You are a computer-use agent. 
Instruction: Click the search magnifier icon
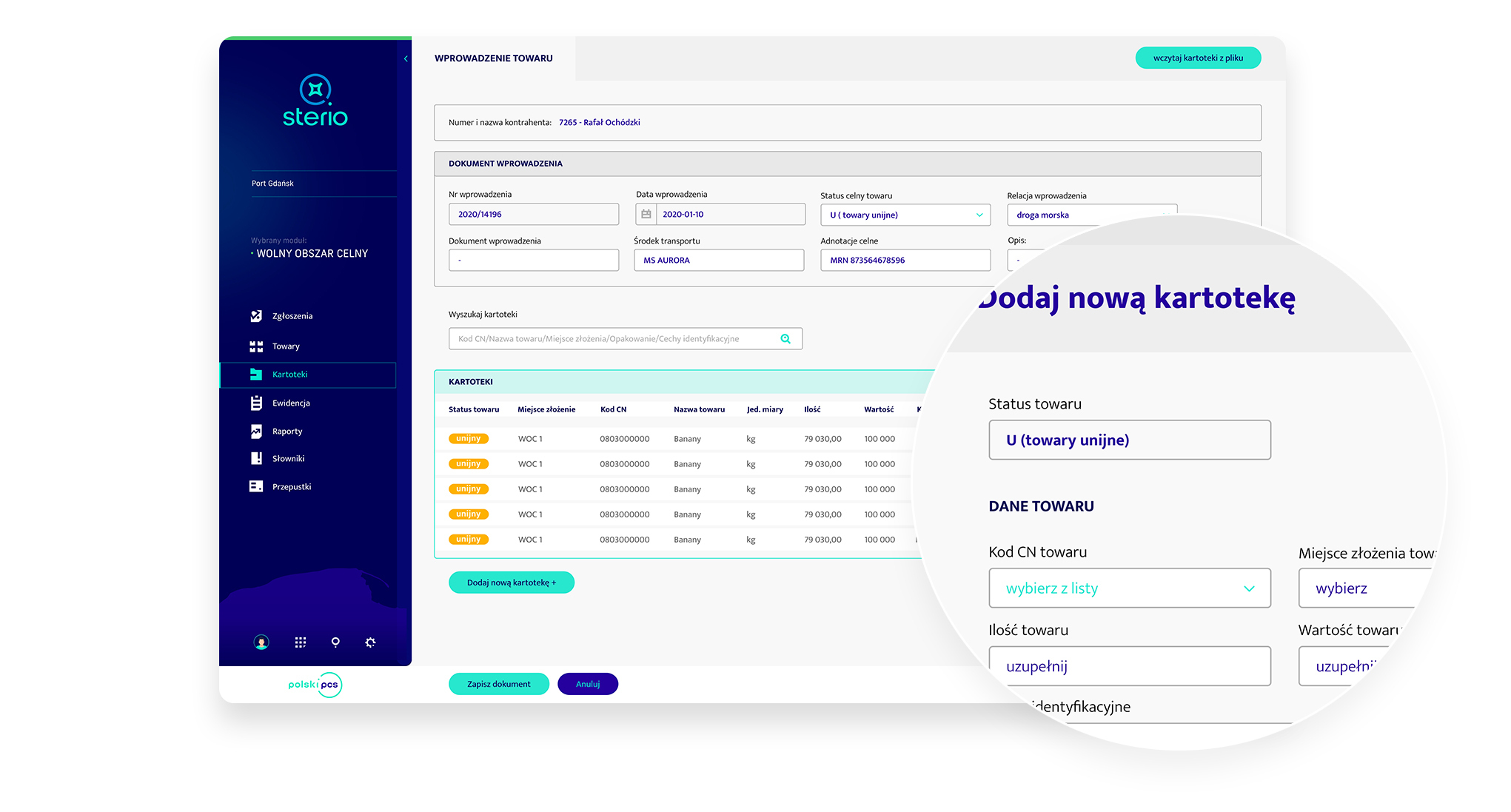[785, 339]
